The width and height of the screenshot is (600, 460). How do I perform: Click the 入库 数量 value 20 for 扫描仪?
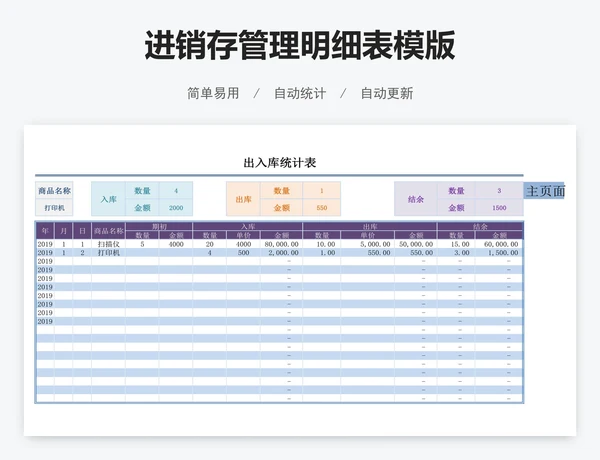pos(210,244)
